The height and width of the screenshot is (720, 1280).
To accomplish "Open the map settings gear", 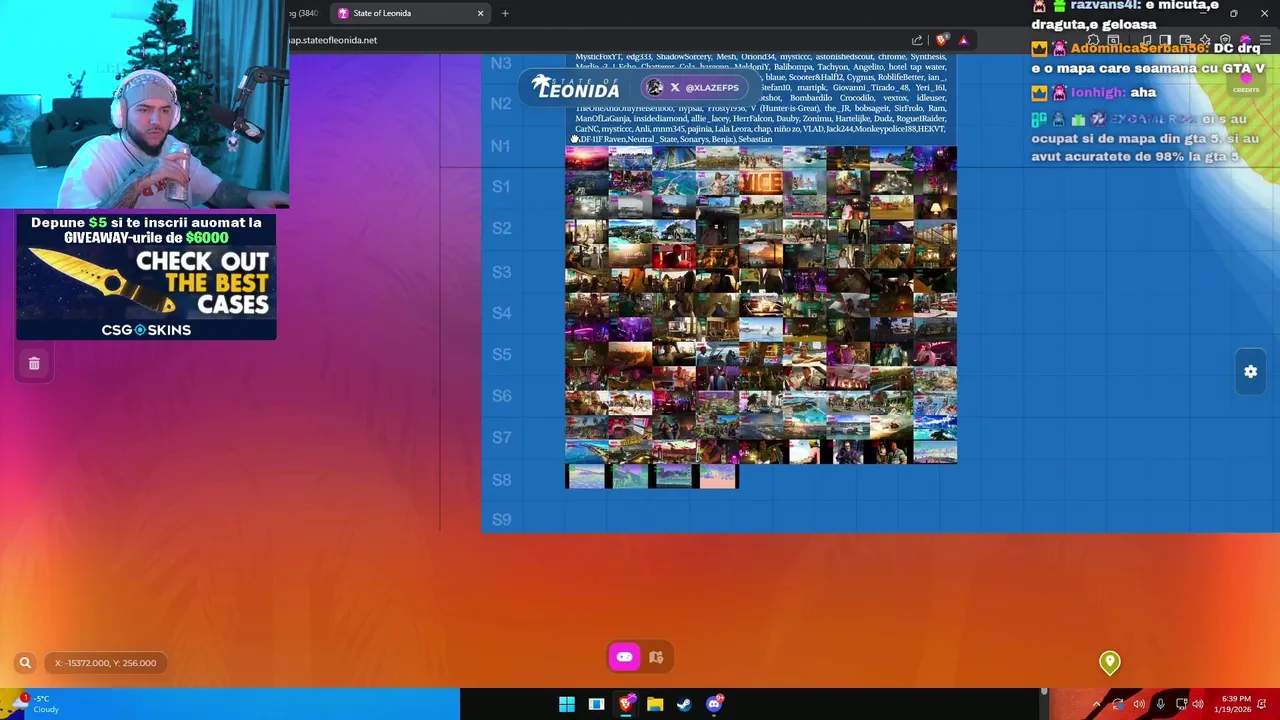I will tap(1250, 372).
